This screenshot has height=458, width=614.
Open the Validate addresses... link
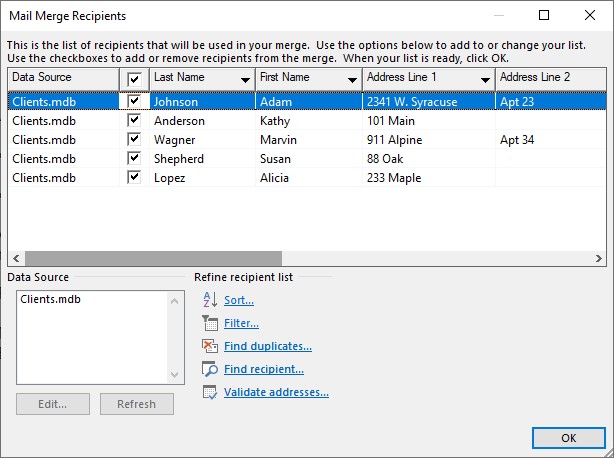pos(276,392)
